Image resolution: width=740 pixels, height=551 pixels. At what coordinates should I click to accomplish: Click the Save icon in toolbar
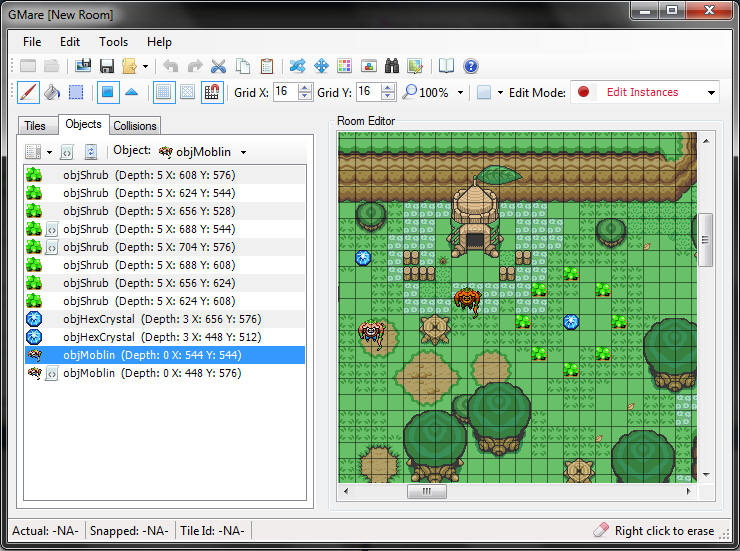click(x=106, y=66)
